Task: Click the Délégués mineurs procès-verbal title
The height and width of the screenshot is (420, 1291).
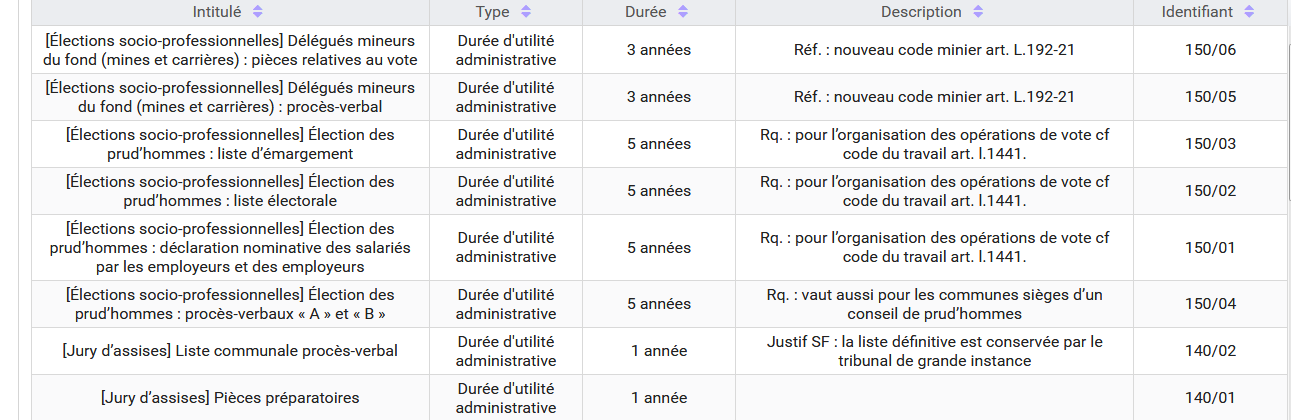Action: point(230,97)
